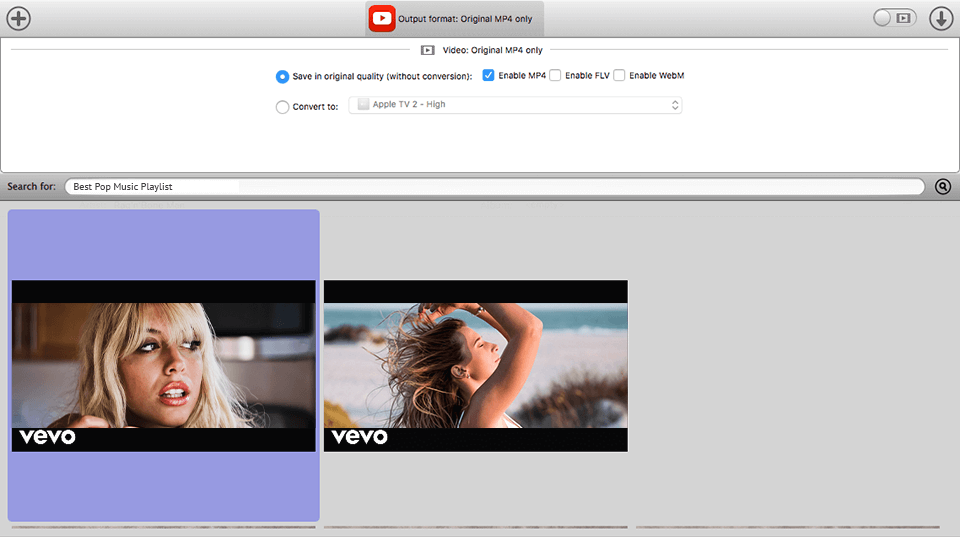960x537 pixels.
Task: Open the Apple TV 2 - High dropdown
Action: point(516,105)
